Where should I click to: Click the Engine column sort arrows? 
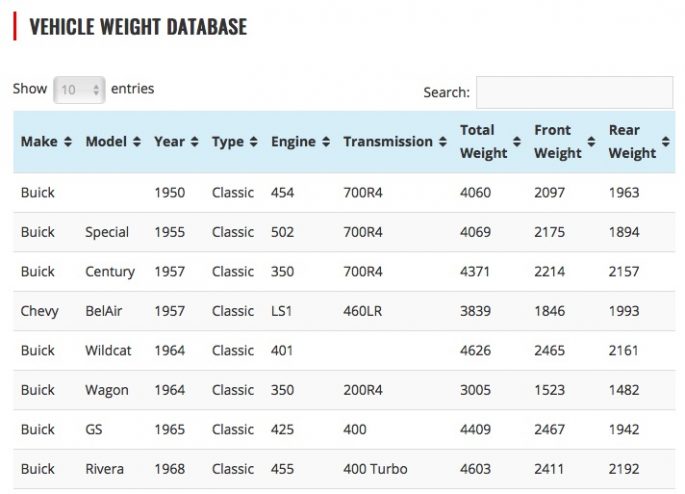click(326, 142)
